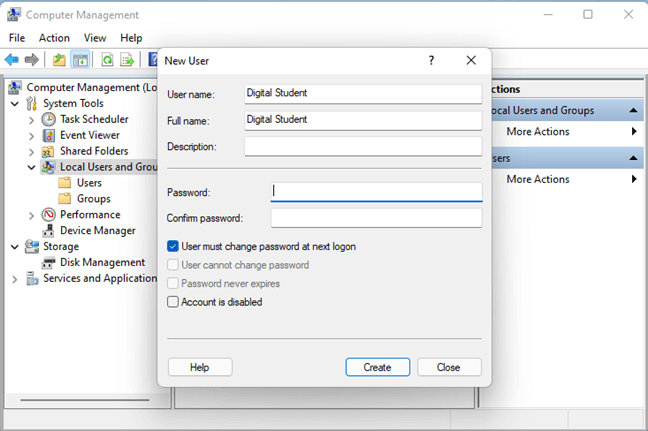This screenshot has height=431, width=648.
Task: Select Device Manager in the tree
Action: coord(98,231)
